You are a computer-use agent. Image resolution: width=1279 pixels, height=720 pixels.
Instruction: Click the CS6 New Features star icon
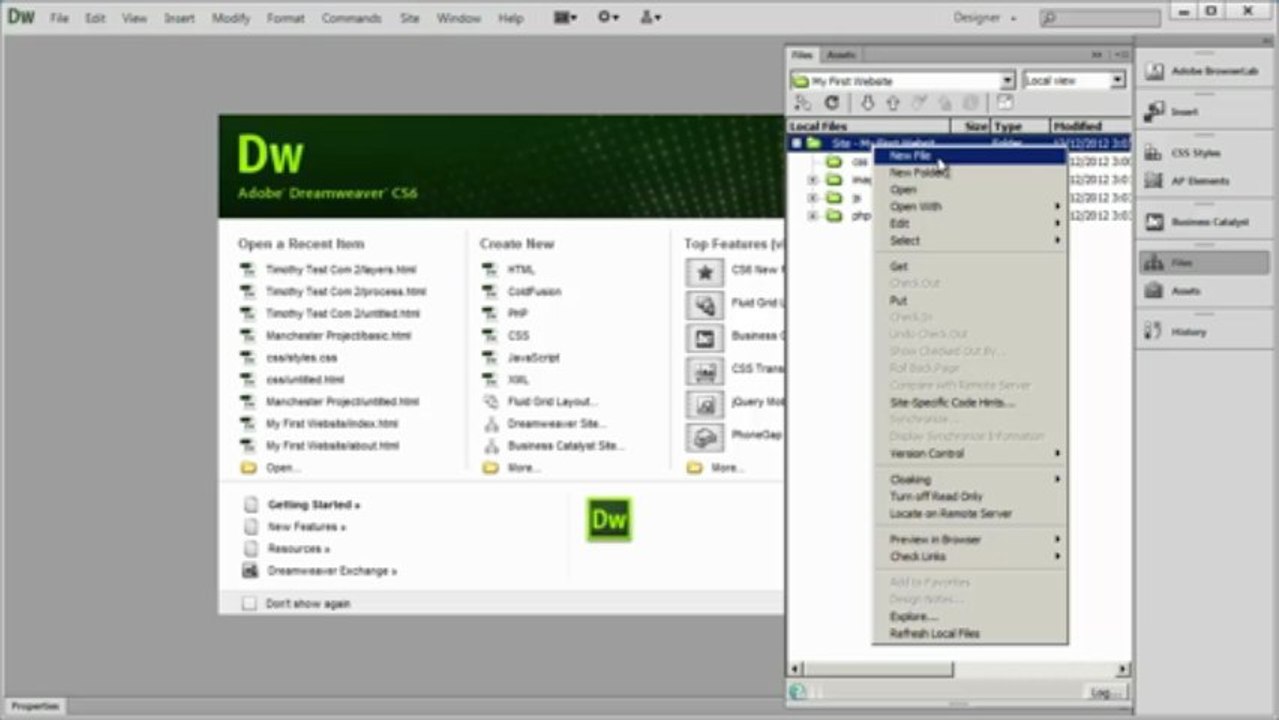click(705, 272)
